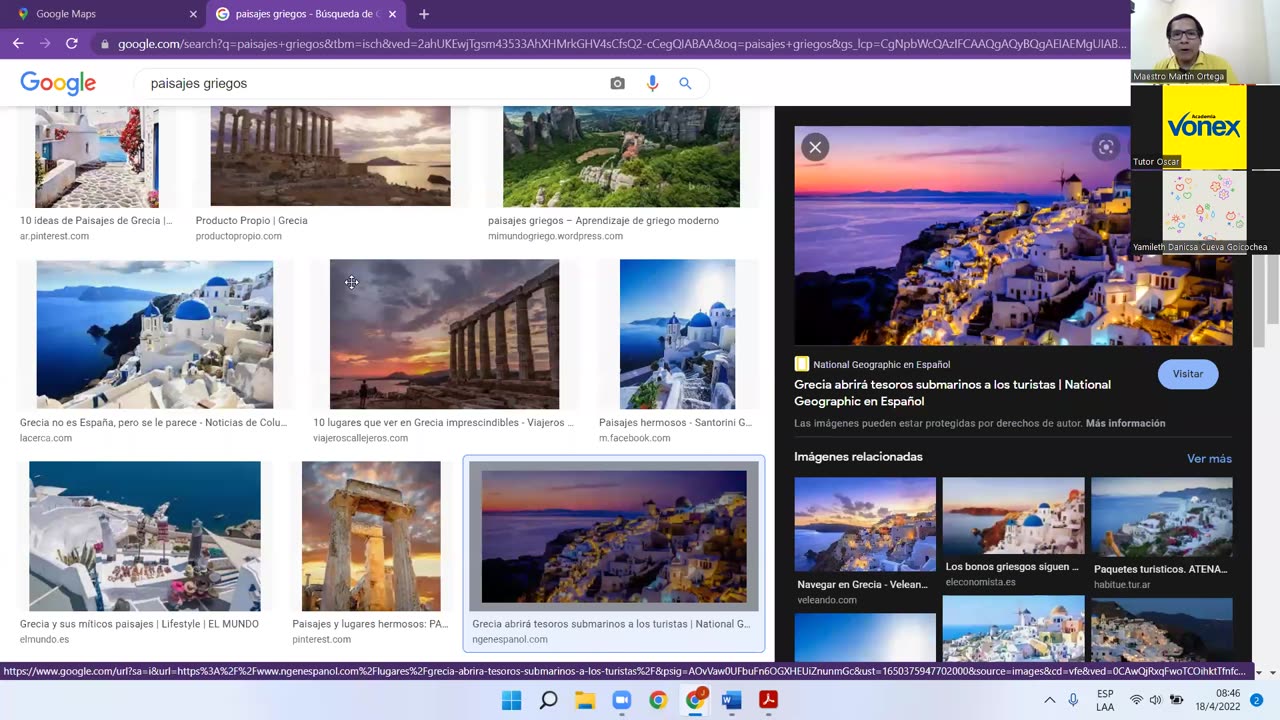This screenshot has height=720, width=1280.
Task: Close the image preview panel
Action: pyautogui.click(x=815, y=147)
